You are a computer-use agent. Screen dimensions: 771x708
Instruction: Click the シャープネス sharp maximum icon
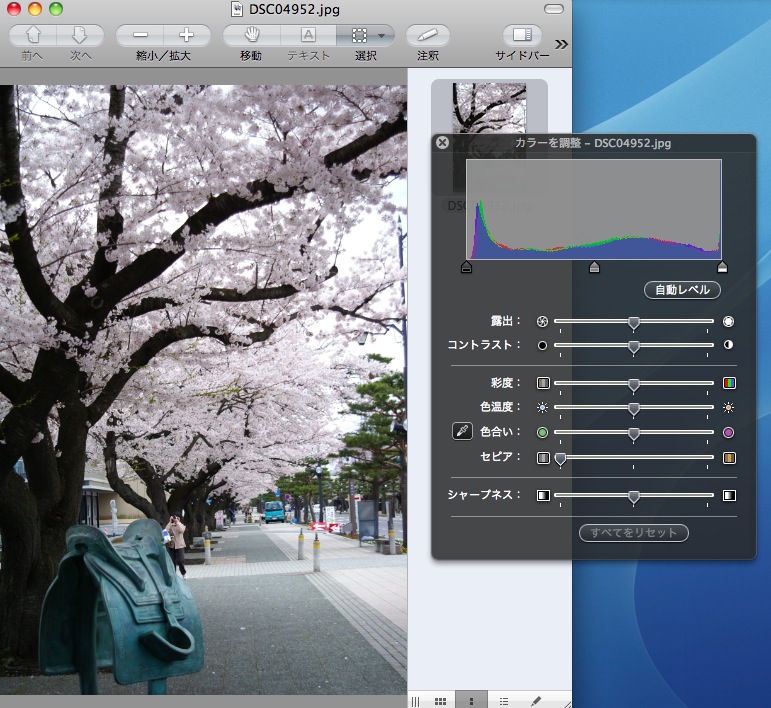click(729, 495)
